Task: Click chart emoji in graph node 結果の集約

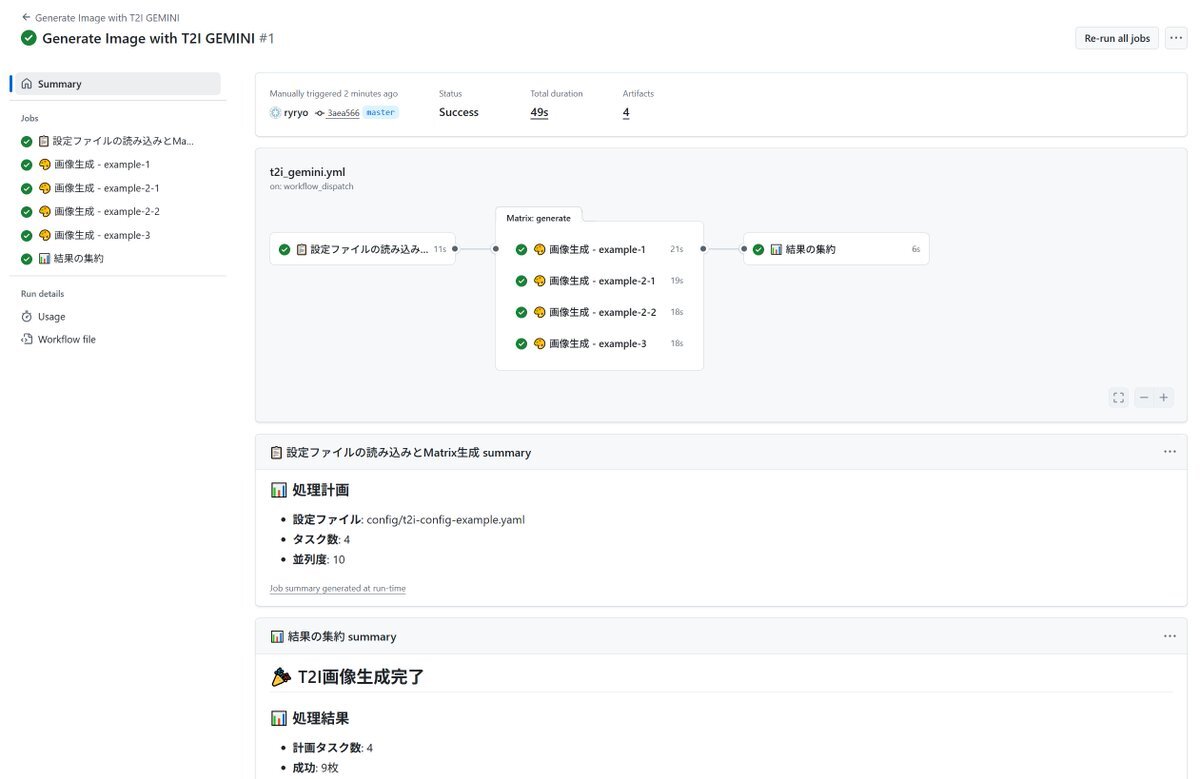Action: 777,249
